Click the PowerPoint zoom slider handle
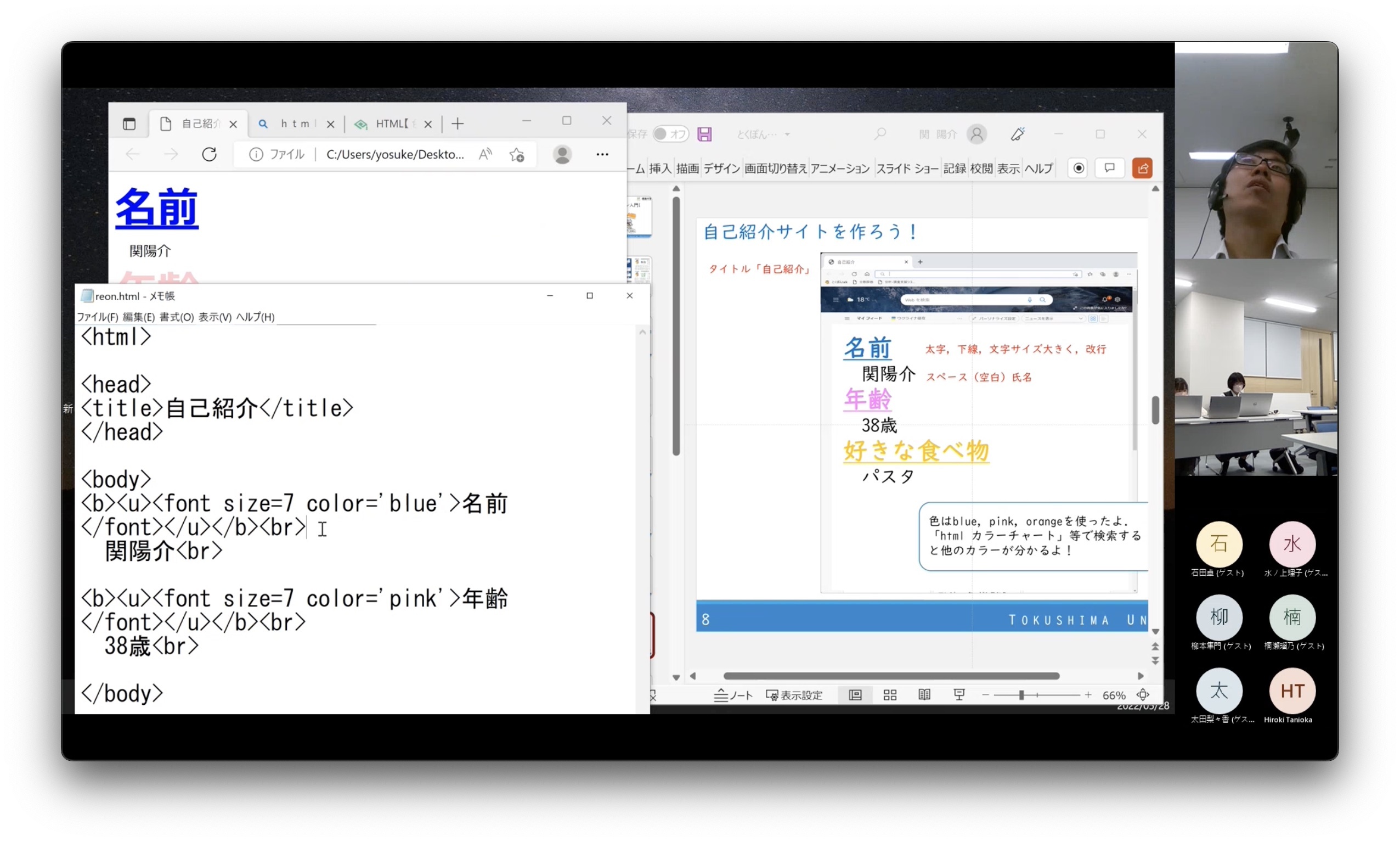This screenshot has width=1400, height=842. pyautogui.click(x=1021, y=695)
